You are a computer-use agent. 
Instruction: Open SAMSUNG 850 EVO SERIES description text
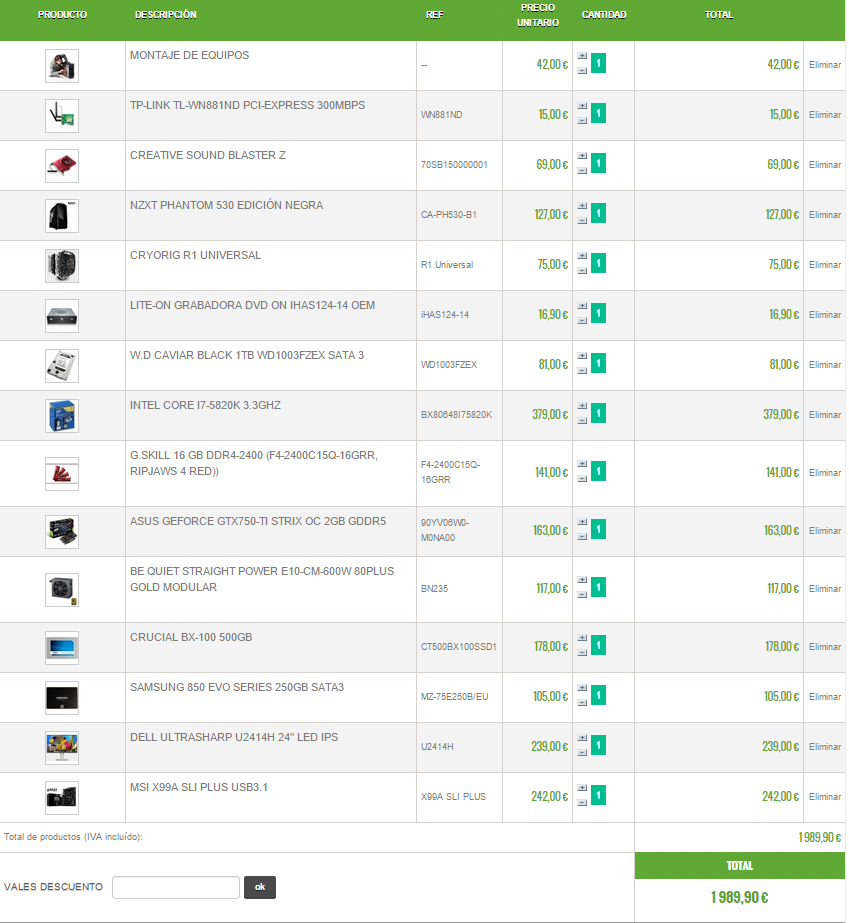[x=237, y=688]
